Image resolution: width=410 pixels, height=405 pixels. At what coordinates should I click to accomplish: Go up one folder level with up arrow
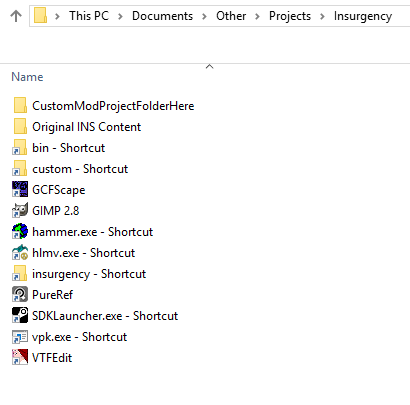[16, 16]
